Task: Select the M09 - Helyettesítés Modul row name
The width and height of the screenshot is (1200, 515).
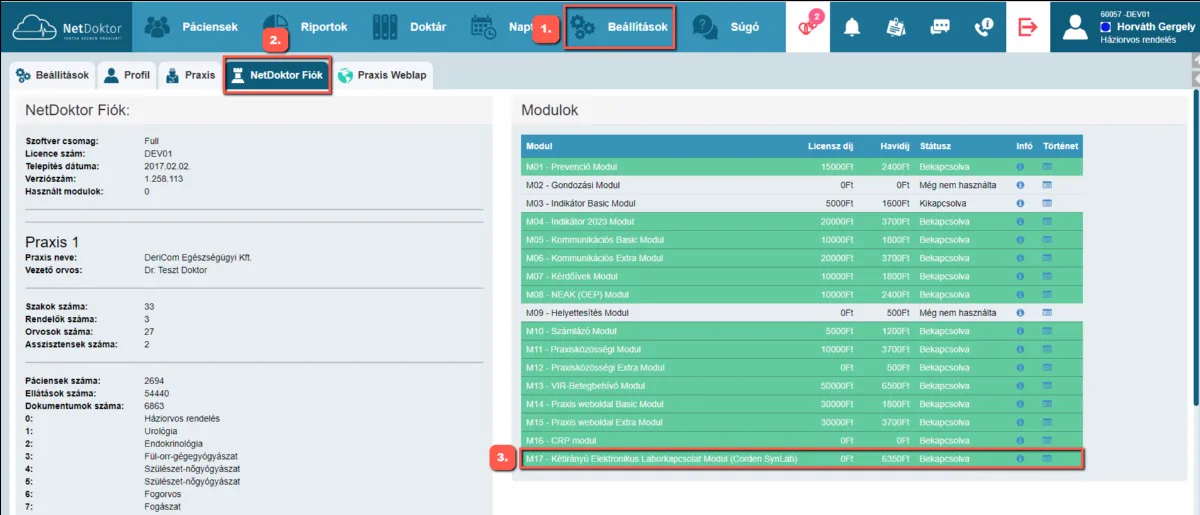Action: click(577, 313)
